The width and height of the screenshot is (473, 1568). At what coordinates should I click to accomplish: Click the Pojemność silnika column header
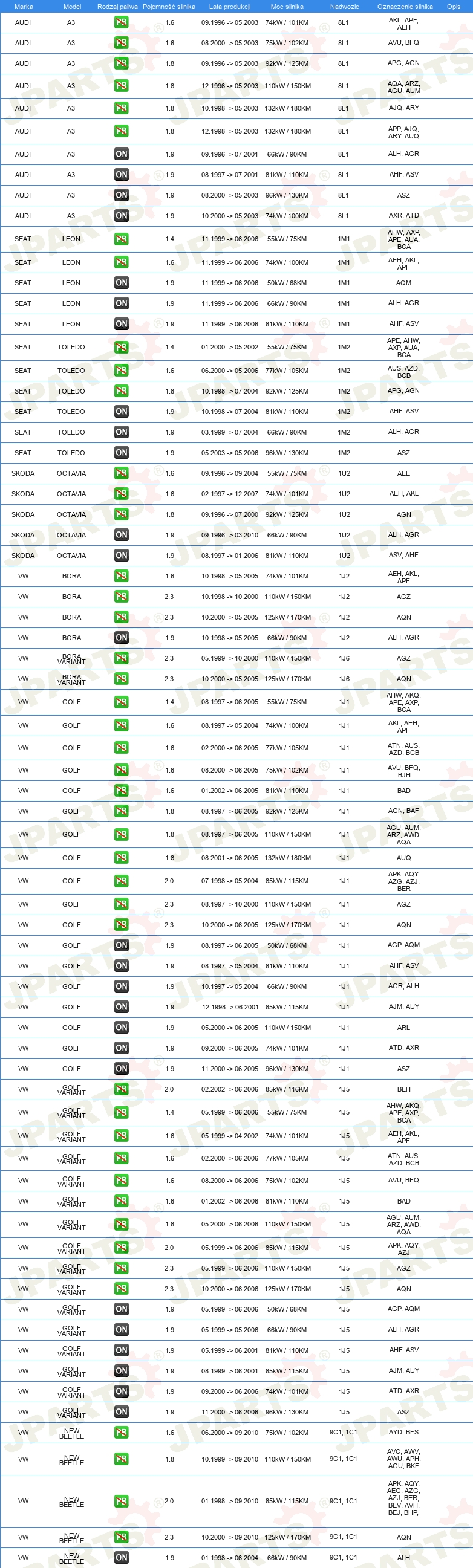[169, 7]
